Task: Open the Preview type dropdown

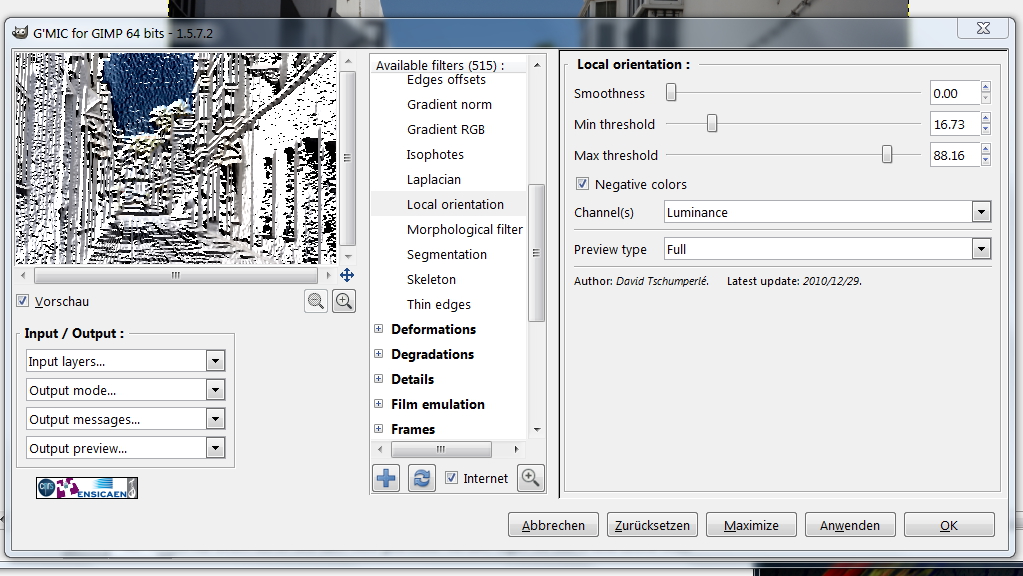Action: (827, 249)
